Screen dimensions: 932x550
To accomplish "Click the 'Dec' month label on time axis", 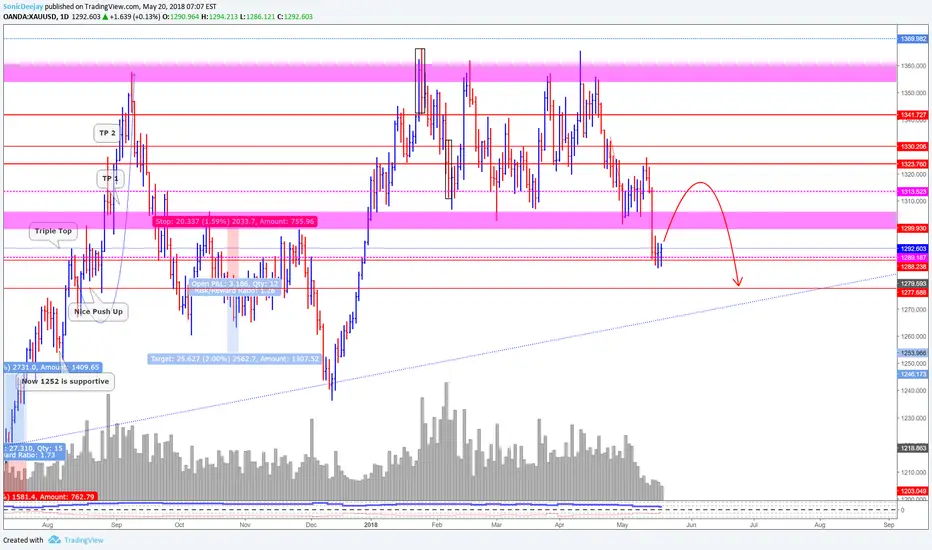I will point(311,525).
